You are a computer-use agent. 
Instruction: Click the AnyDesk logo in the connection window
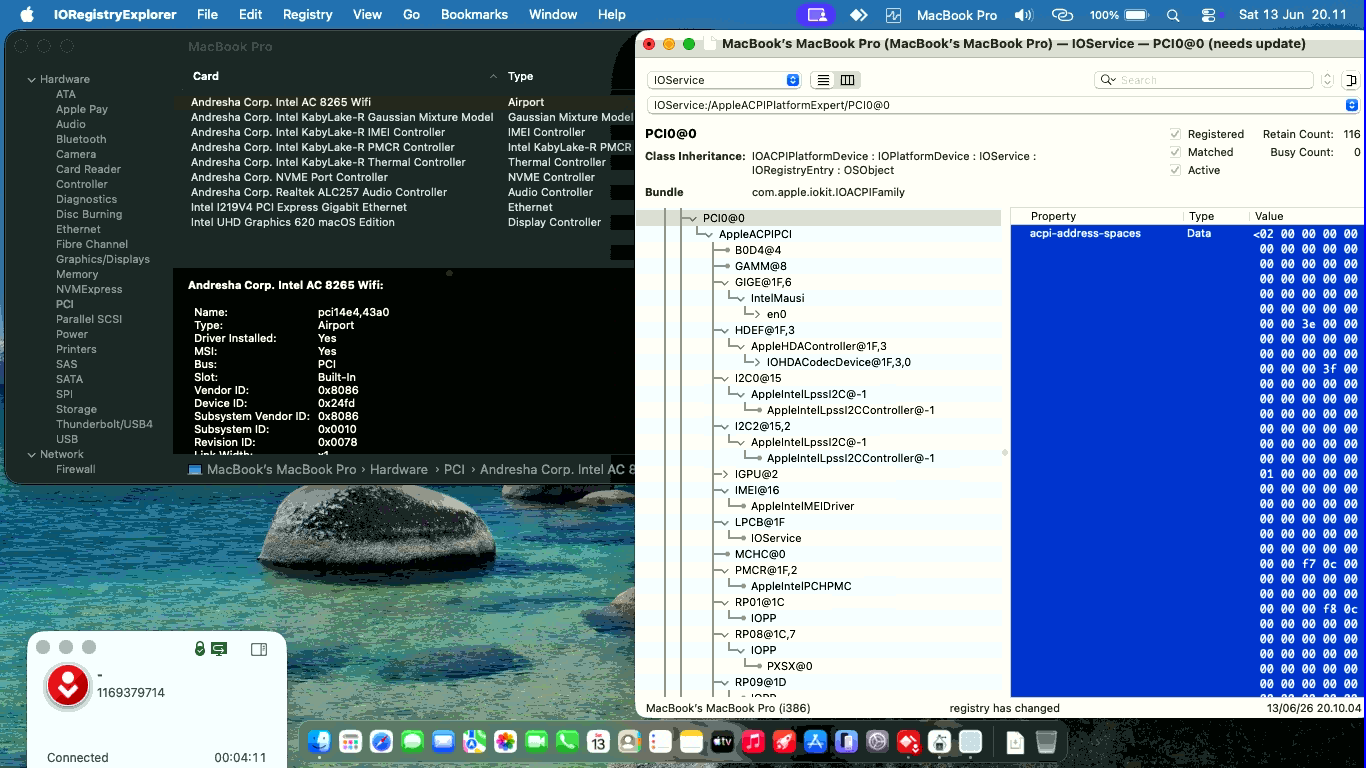pyautogui.click(x=68, y=686)
